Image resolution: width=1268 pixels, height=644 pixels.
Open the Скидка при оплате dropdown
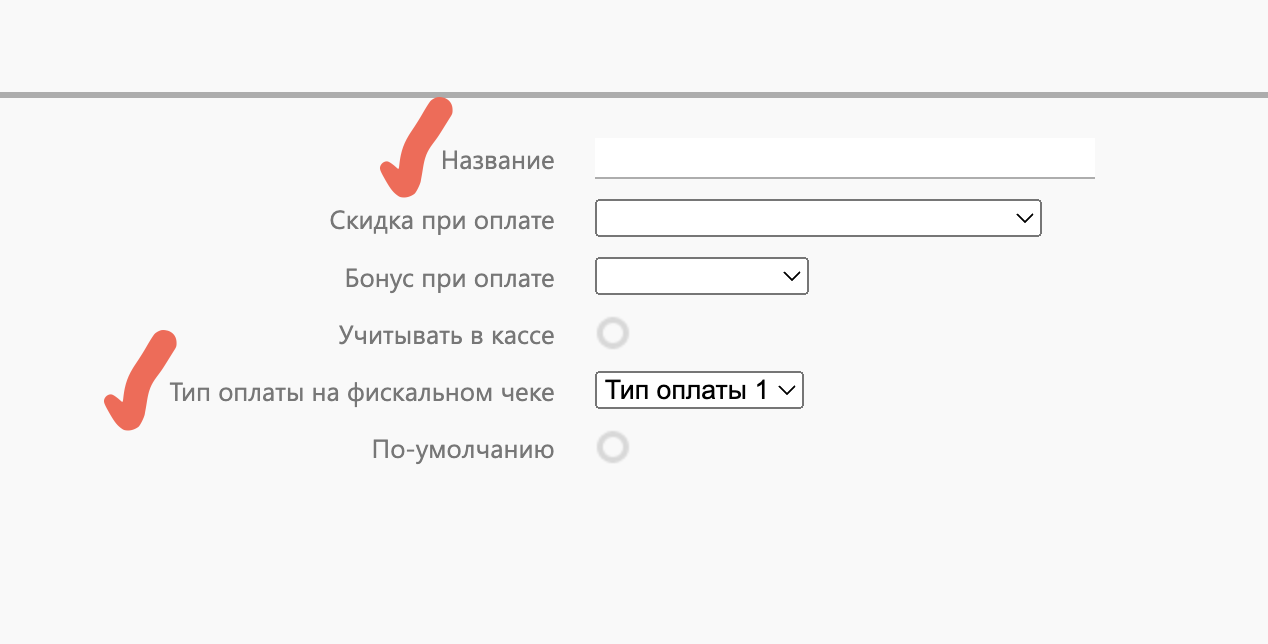coord(817,218)
